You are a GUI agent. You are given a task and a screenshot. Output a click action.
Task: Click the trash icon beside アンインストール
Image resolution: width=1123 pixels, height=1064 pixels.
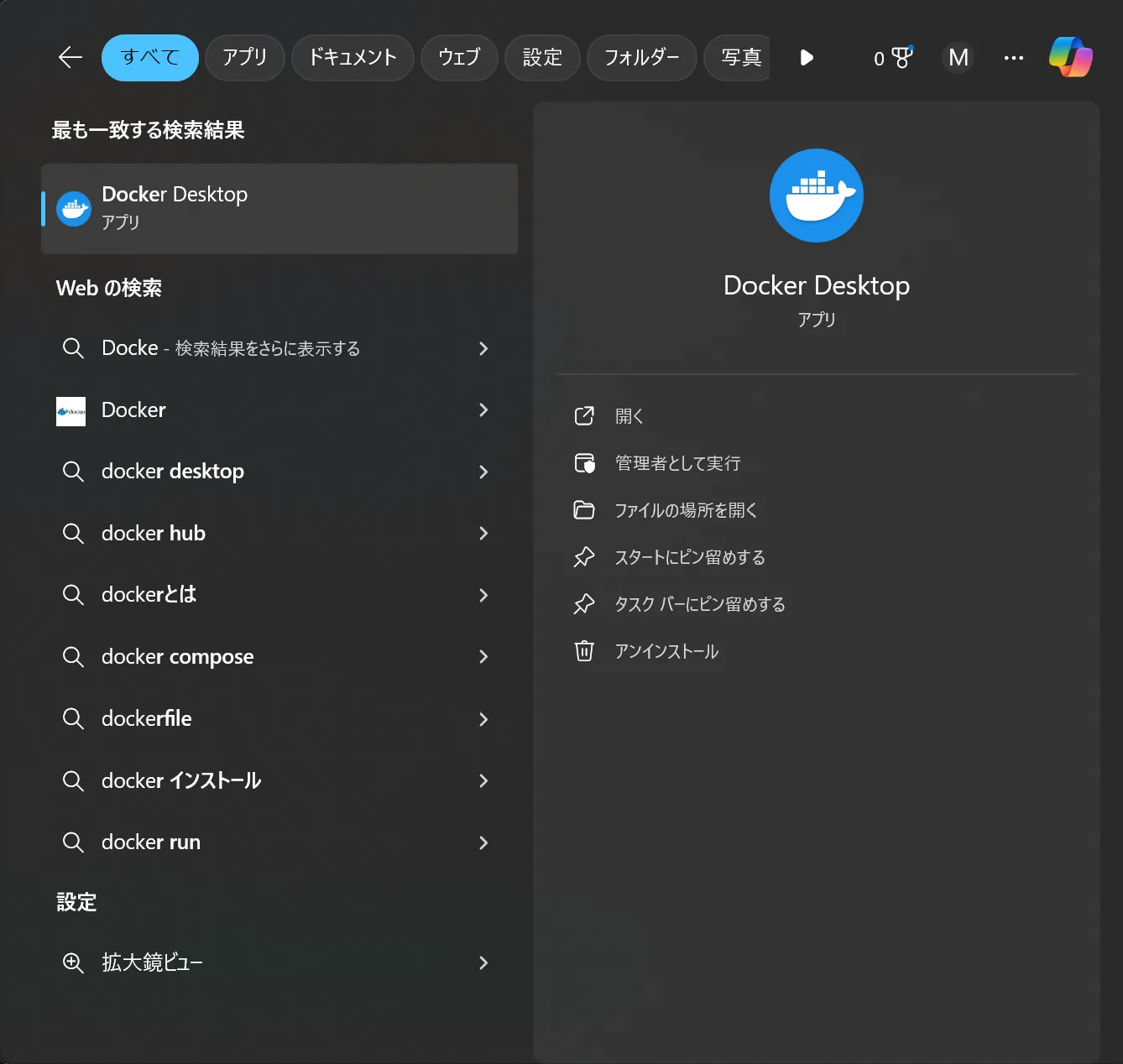coord(585,650)
